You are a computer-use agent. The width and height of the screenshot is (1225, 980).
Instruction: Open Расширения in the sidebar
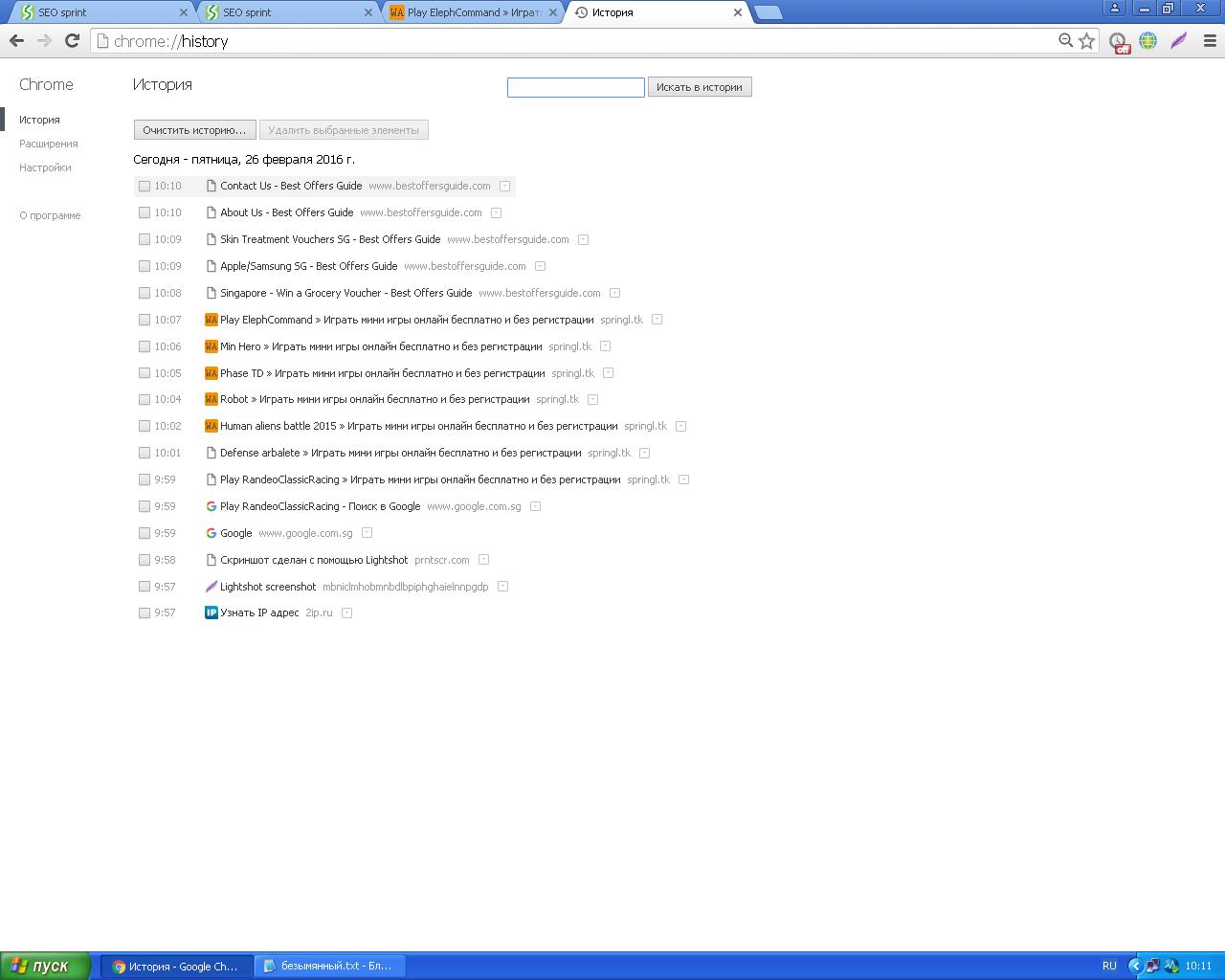pos(49,144)
